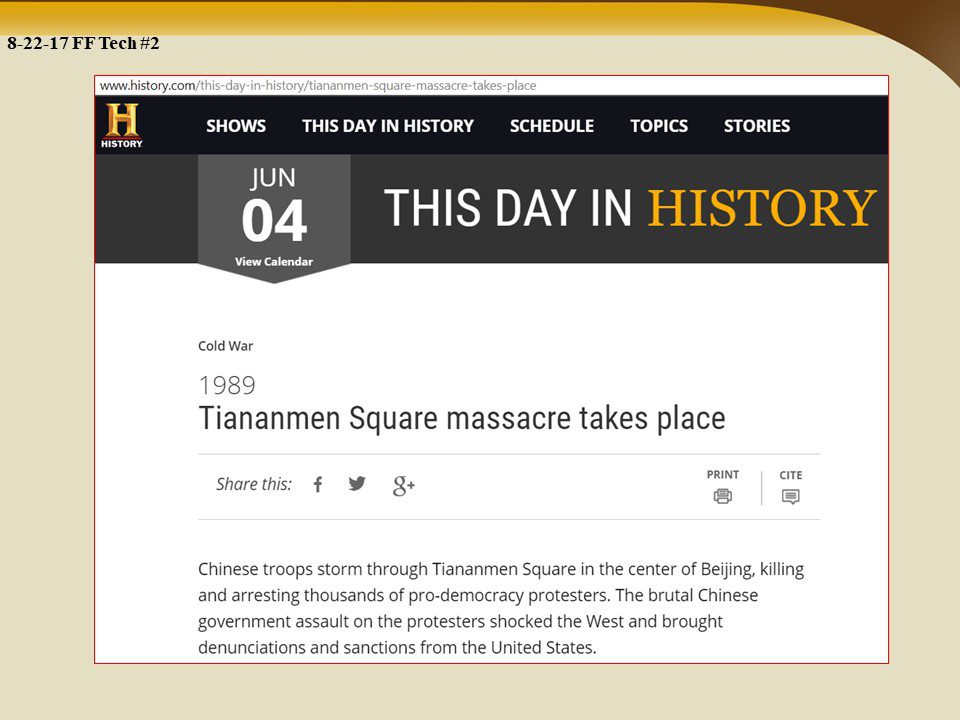Click the Cite icon
Viewport: 960px width, 720px height.
click(790, 497)
